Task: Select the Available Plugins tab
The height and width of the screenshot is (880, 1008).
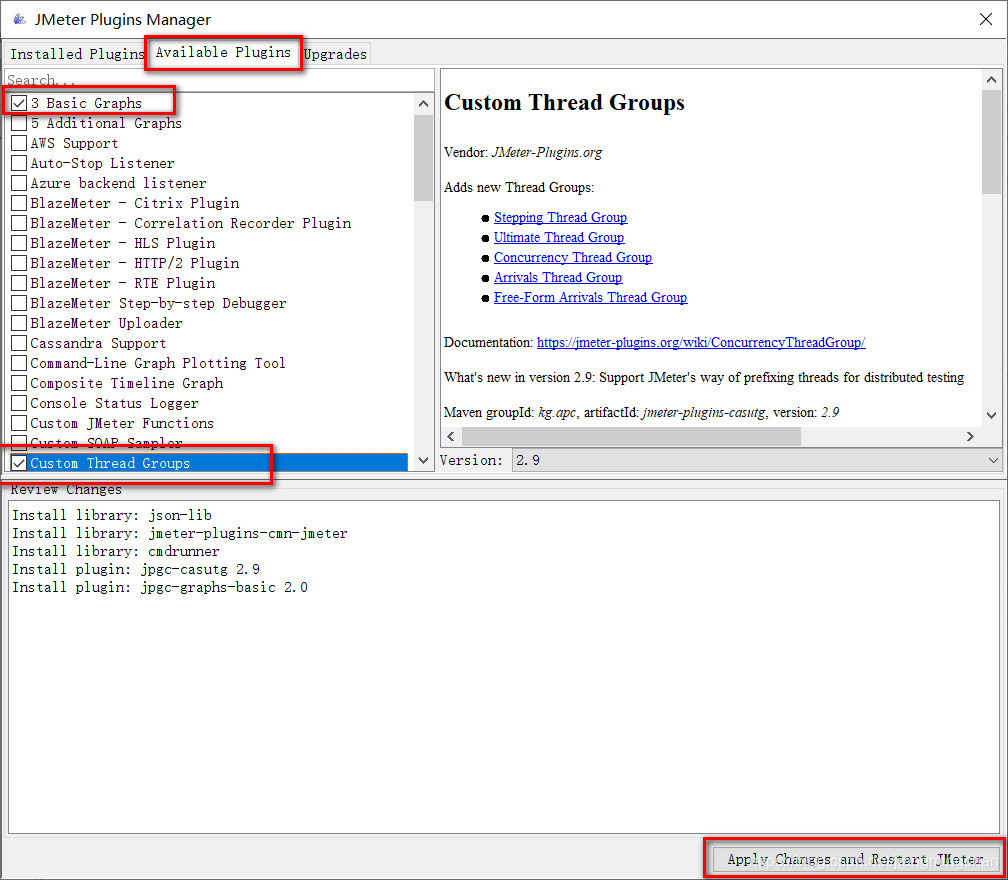Action: (x=223, y=52)
